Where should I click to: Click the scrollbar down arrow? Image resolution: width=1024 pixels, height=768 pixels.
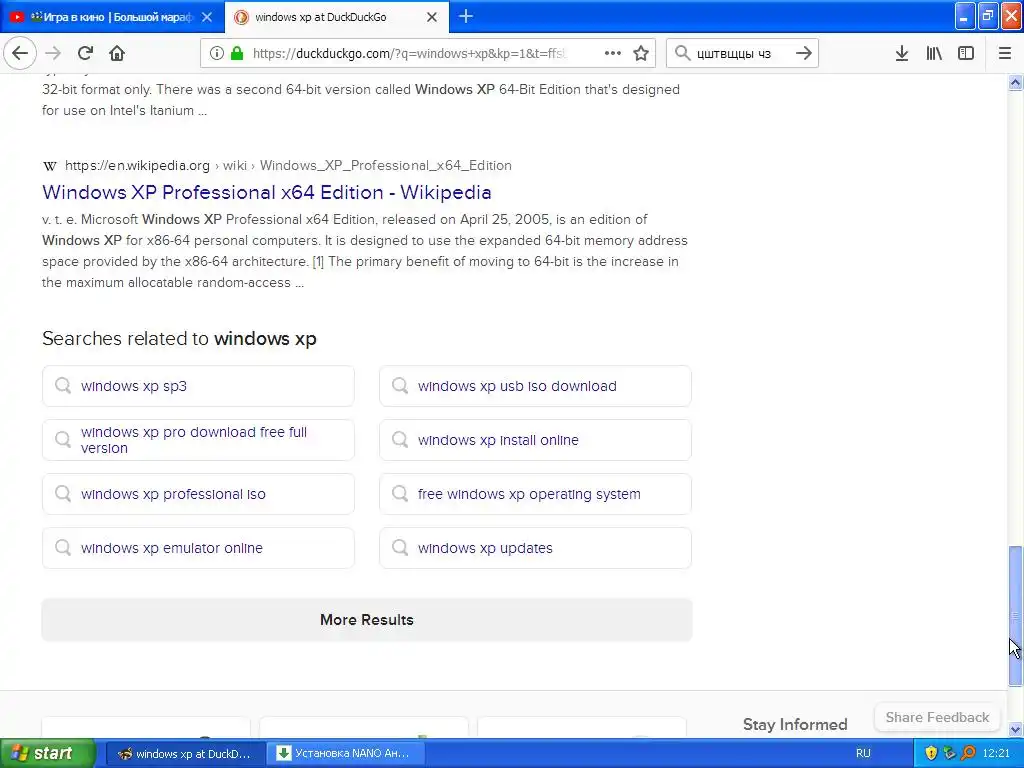point(1015,729)
